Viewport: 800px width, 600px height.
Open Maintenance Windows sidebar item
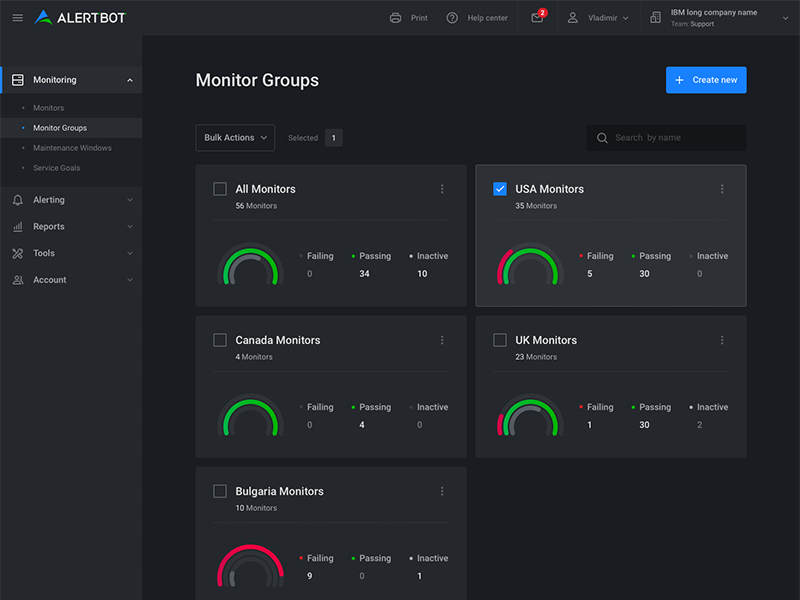tap(72, 148)
